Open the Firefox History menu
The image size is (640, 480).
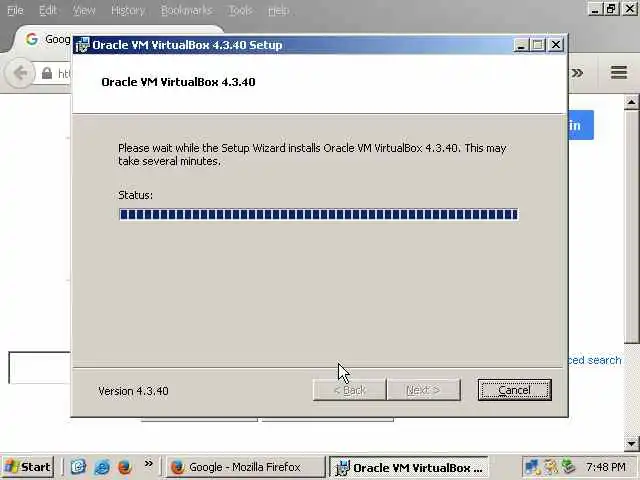(128, 10)
